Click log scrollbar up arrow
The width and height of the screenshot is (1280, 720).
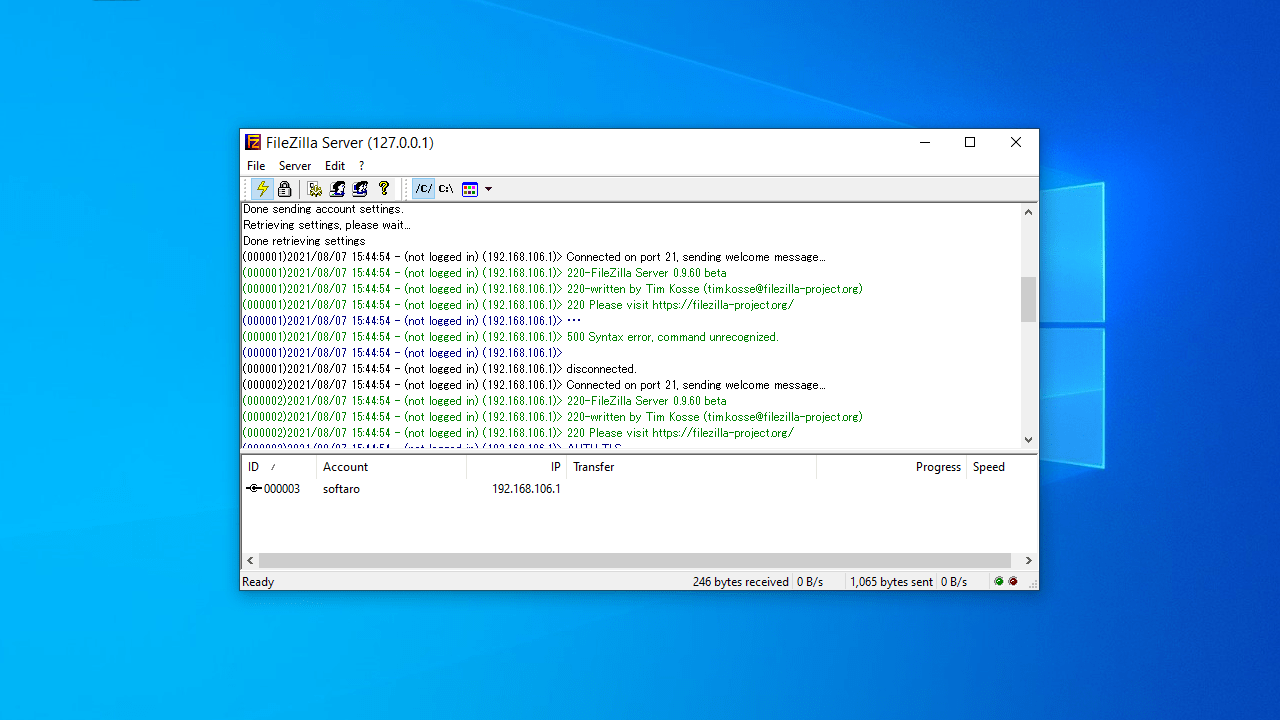click(x=1029, y=212)
